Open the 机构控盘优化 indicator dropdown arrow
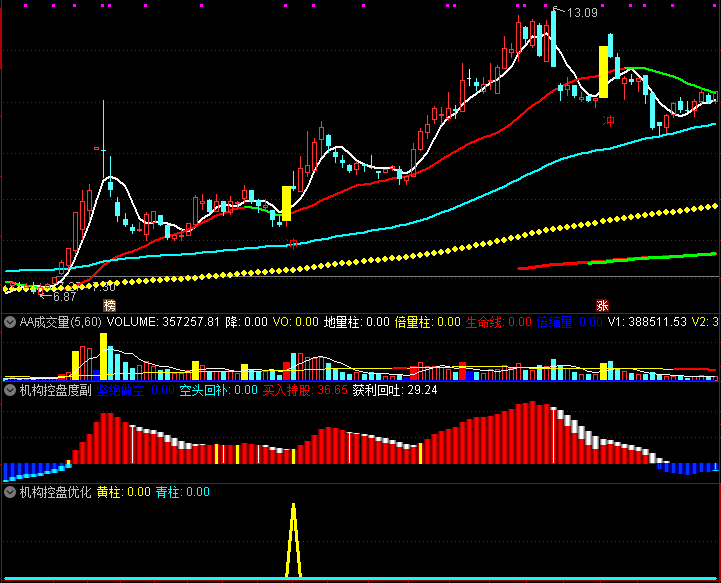Screen dimensions: 721x583 click(x=10, y=492)
